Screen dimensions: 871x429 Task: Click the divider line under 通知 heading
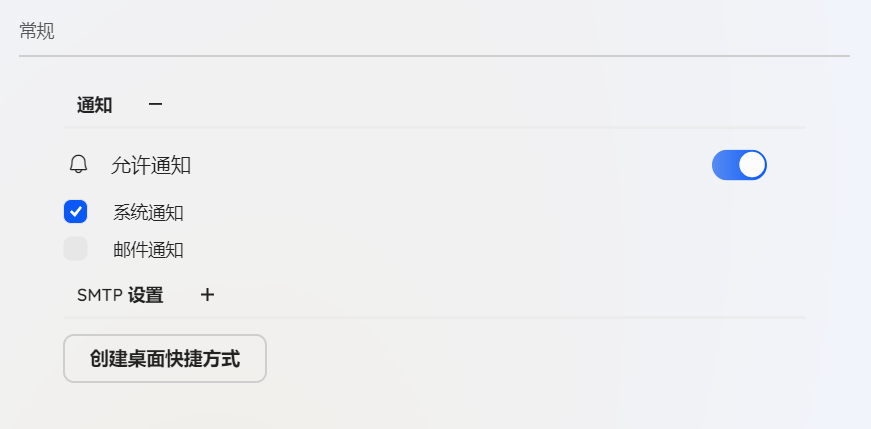tap(434, 128)
